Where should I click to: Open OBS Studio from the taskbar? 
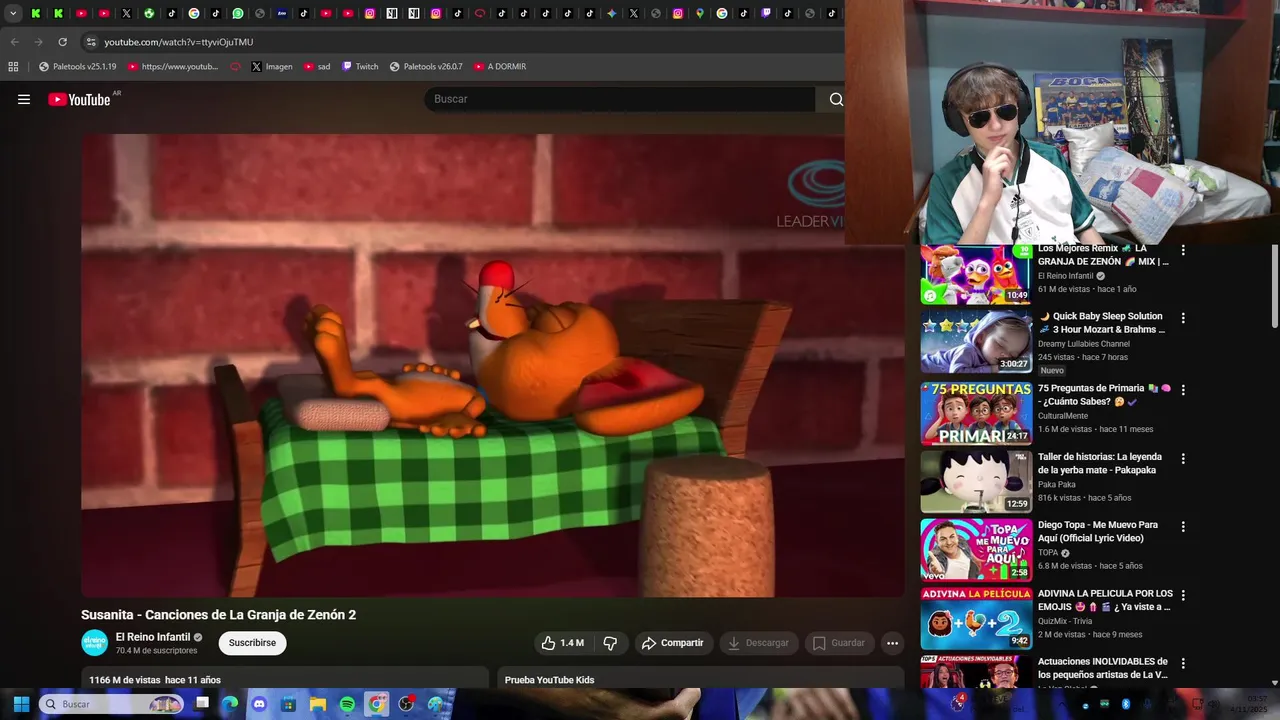(x=406, y=704)
